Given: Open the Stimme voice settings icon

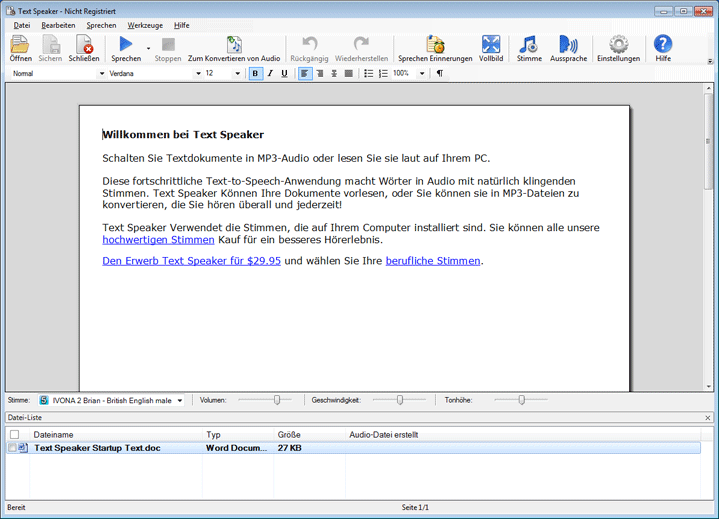Looking at the screenshot, I should coord(529,45).
